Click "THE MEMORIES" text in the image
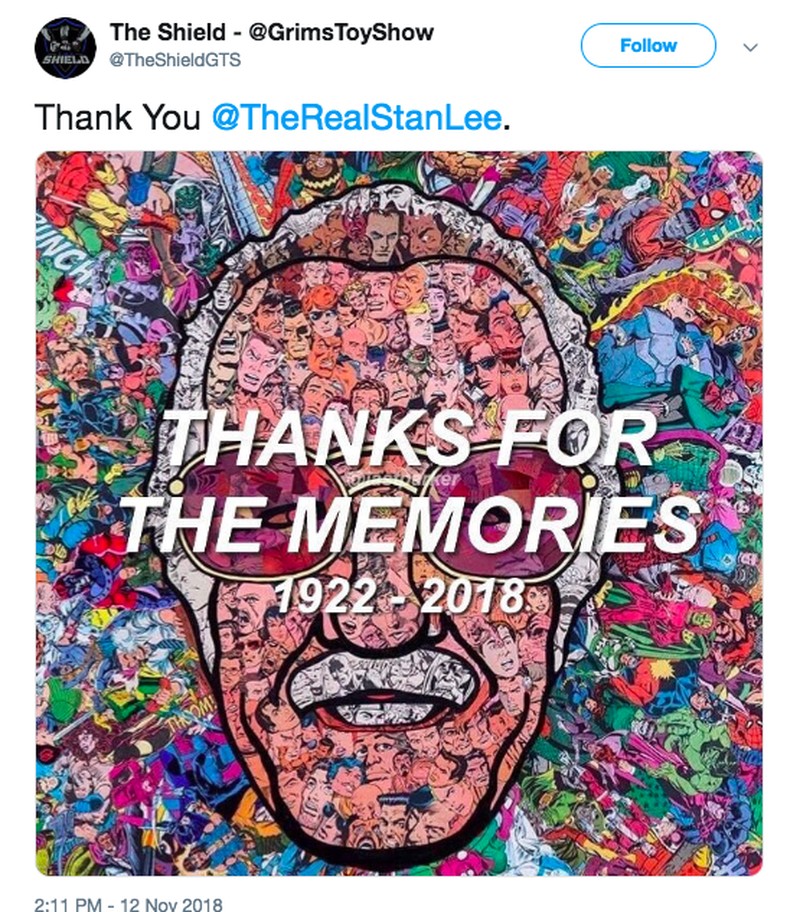This screenshot has width=800, height=912. pyautogui.click(x=410, y=520)
